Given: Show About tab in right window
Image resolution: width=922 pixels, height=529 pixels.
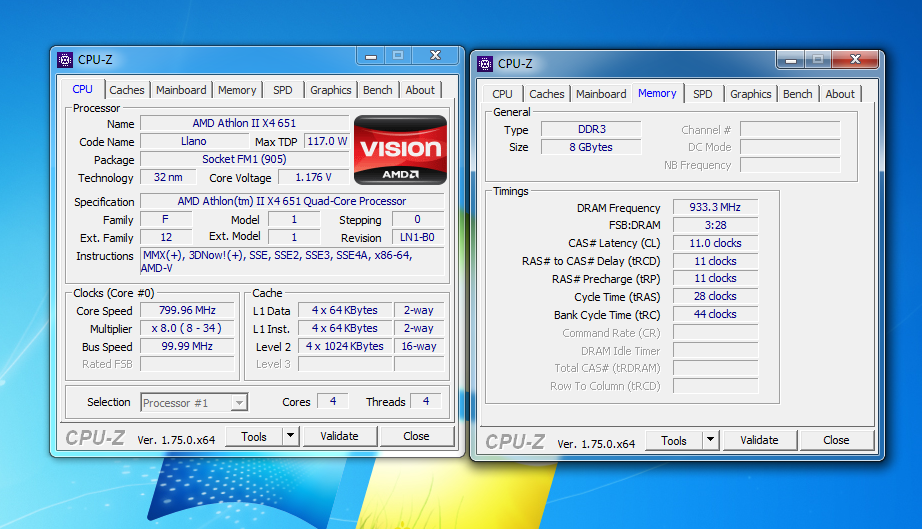Looking at the screenshot, I should 840,94.
